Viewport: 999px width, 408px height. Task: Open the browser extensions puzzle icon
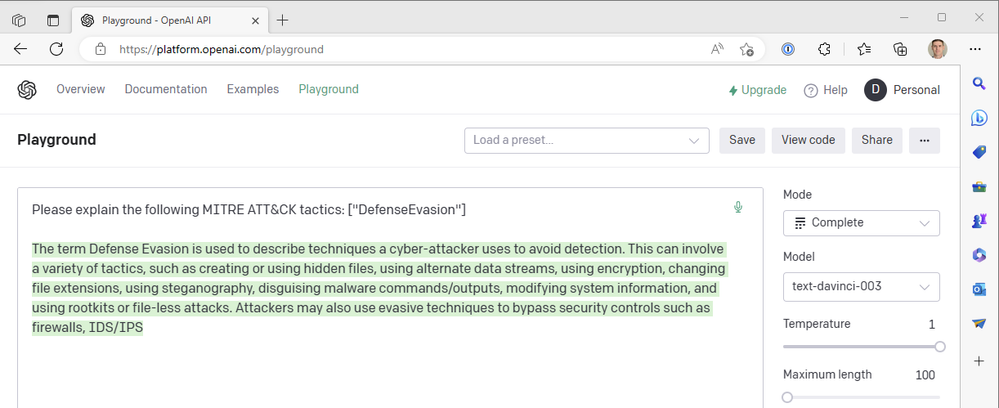pos(825,49)
